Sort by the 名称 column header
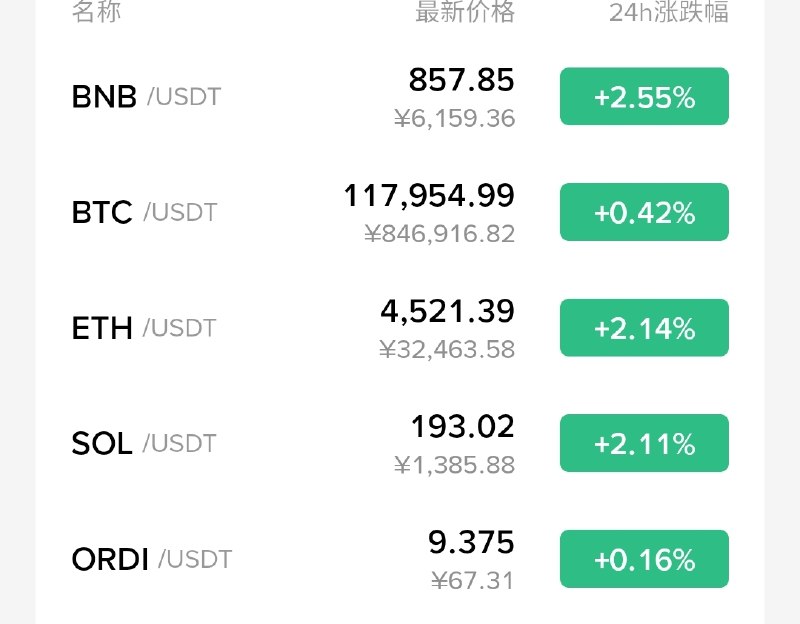Viewport: 800px width, 624px height. [x=96, y=11]
